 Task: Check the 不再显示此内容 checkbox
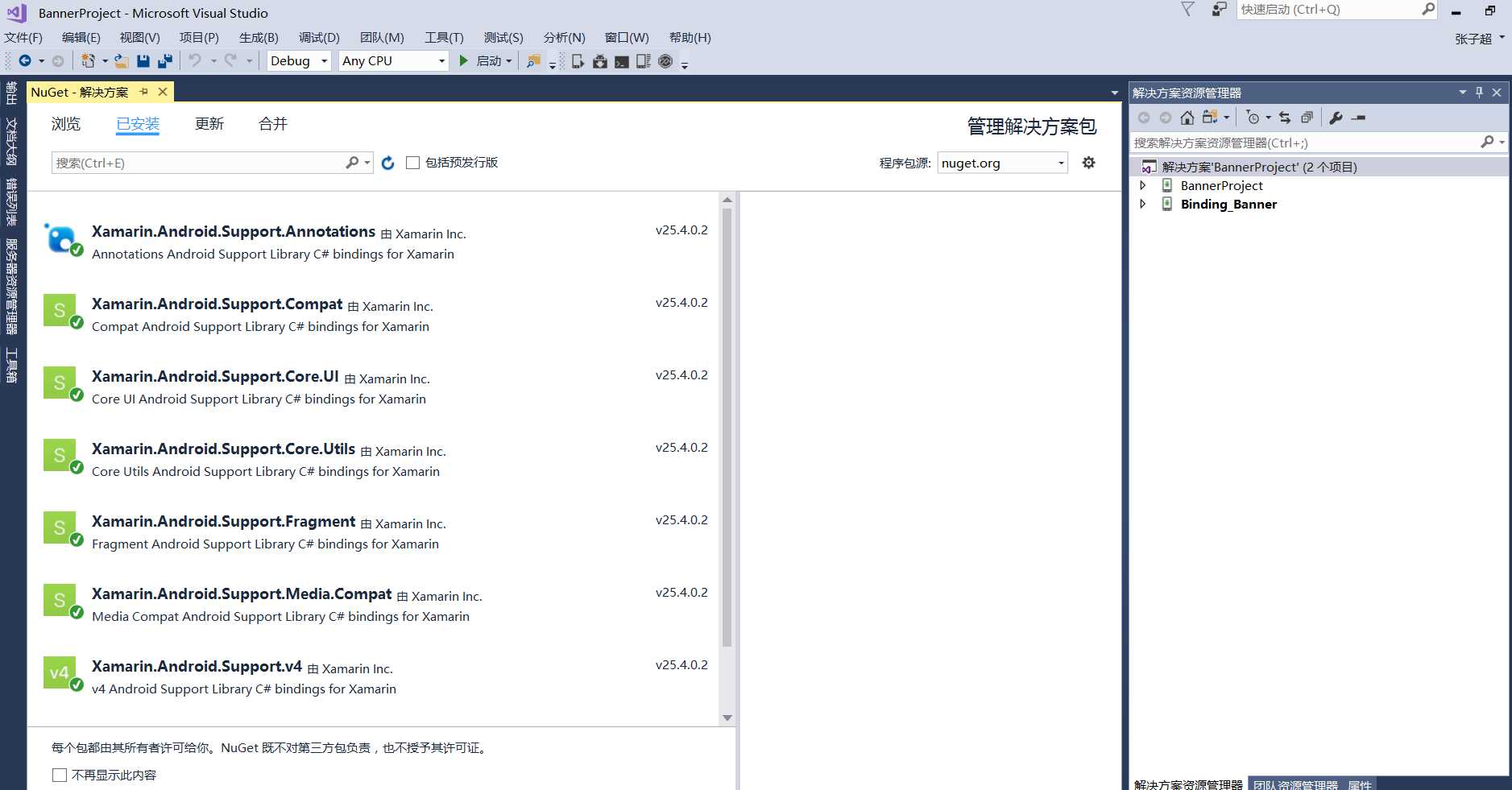coord(60,775)
